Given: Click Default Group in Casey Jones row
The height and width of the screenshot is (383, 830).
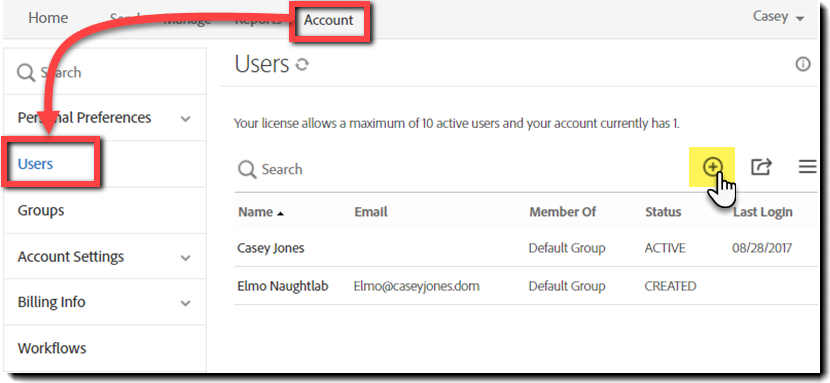Looking at the screenshot, I should click(x=567, y=248).
